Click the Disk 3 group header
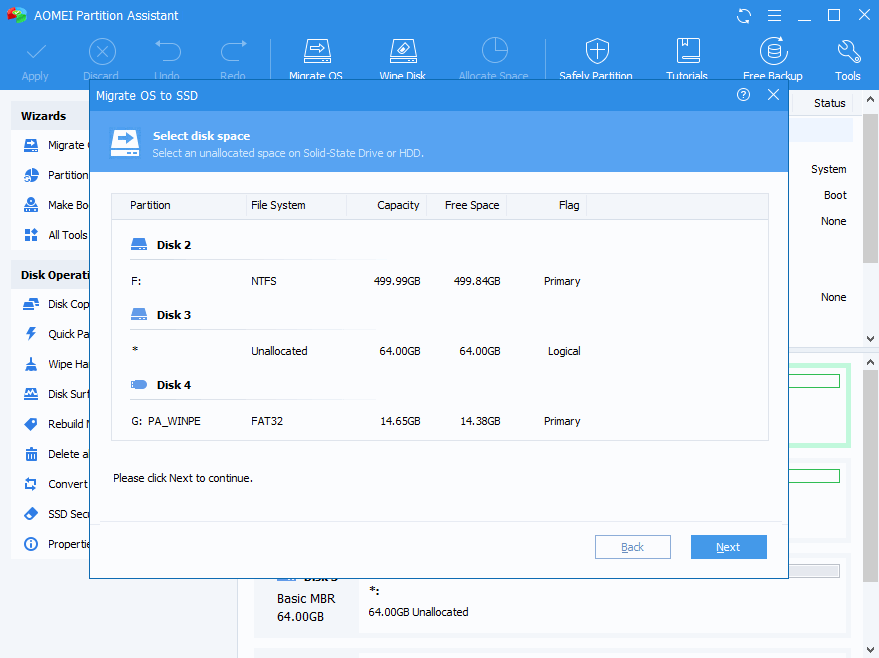Viewport: 879px width, 658px height. (x=161, y=315)
